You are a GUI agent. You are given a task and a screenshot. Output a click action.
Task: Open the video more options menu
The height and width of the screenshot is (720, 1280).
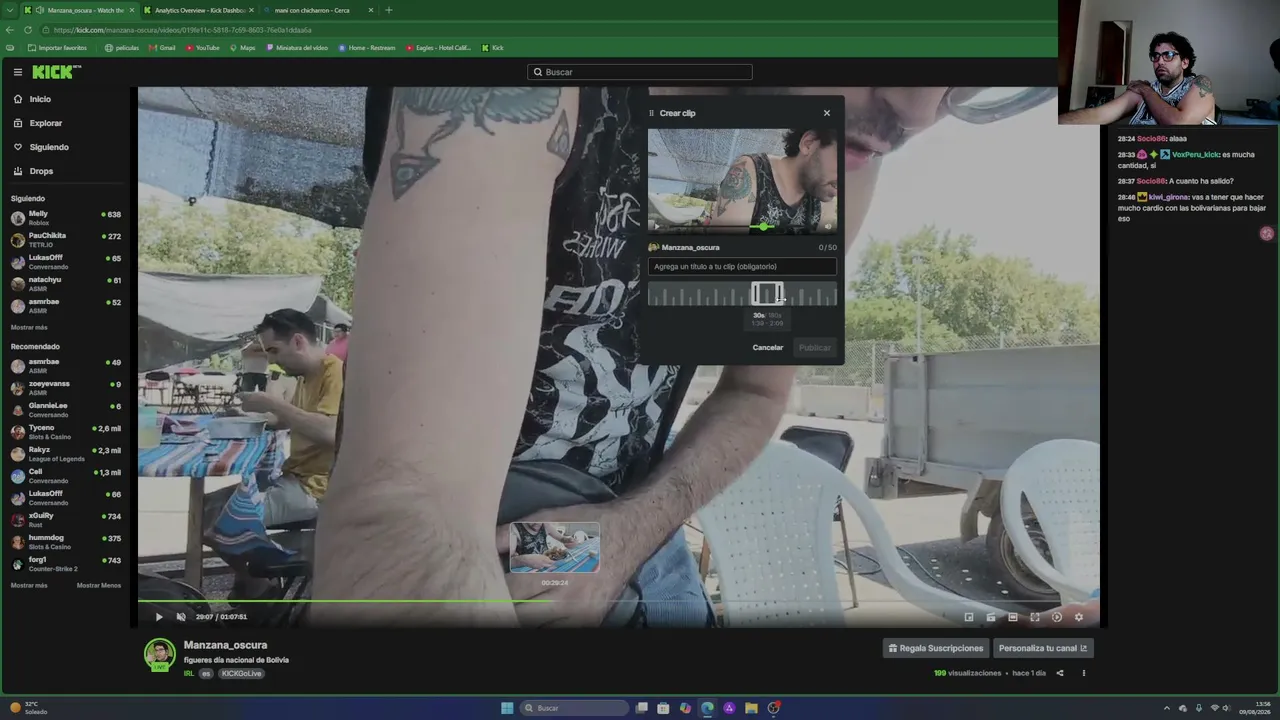click(1083, 673)
